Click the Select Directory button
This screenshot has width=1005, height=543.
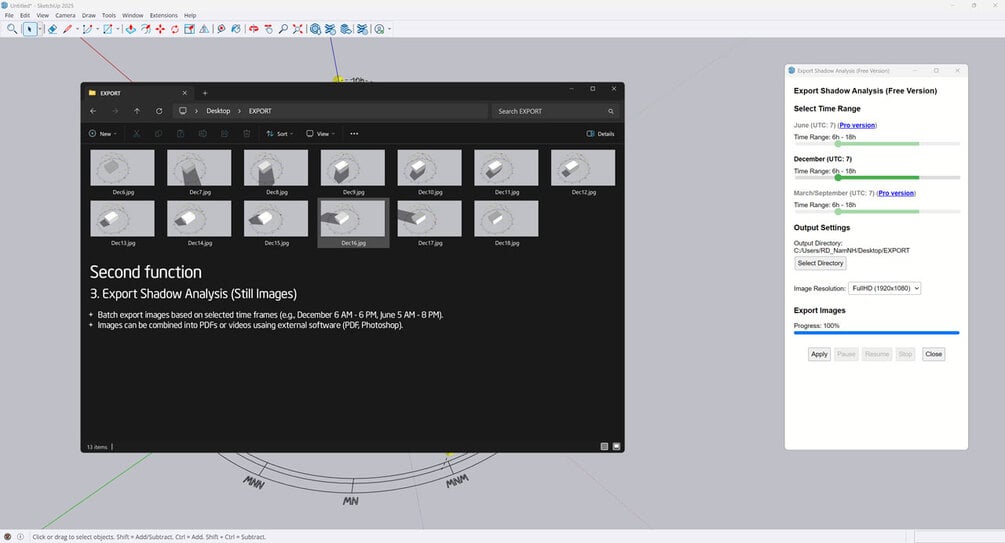click(x=820, y=263)
